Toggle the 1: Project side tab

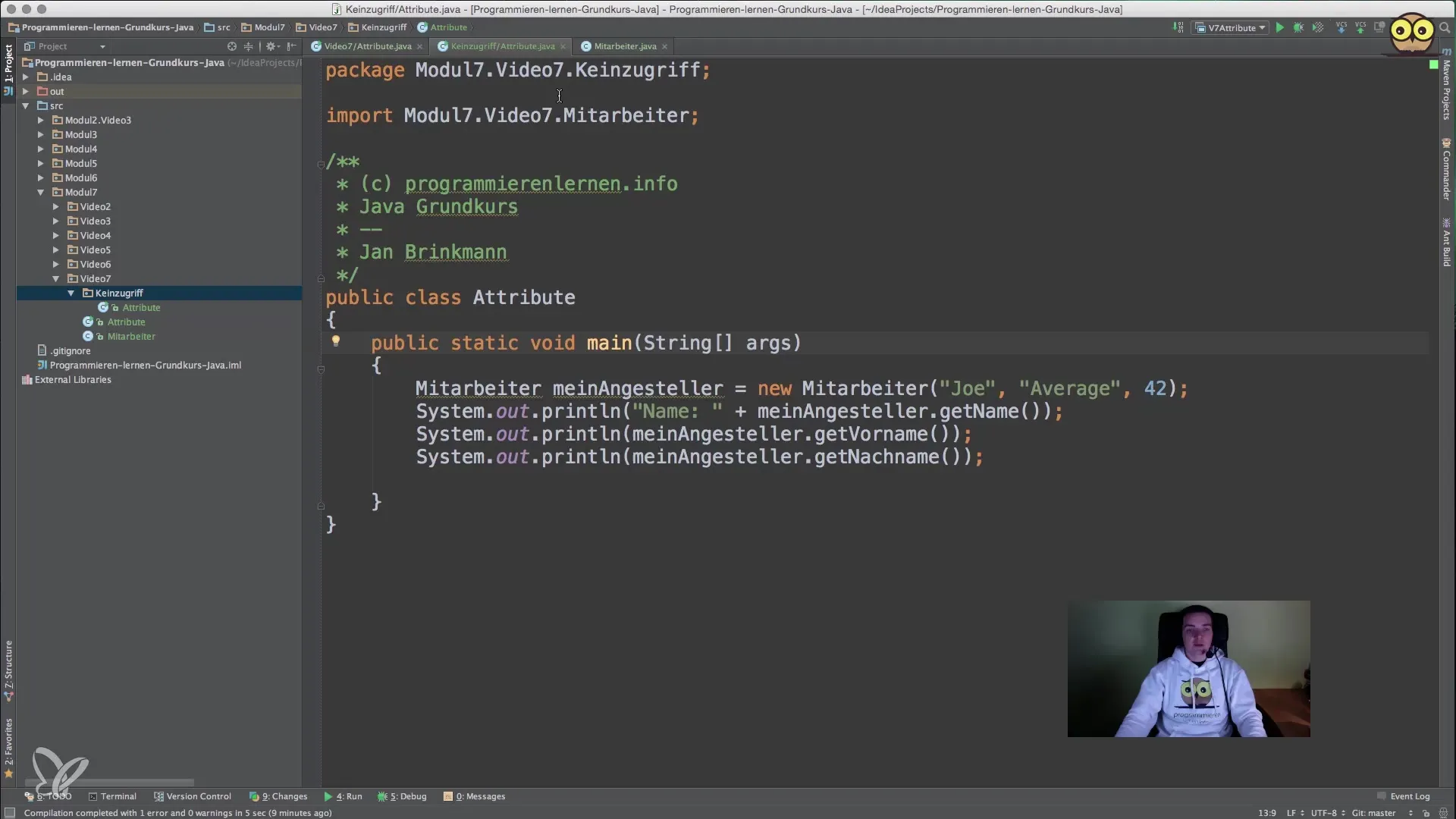coord(8,69)
